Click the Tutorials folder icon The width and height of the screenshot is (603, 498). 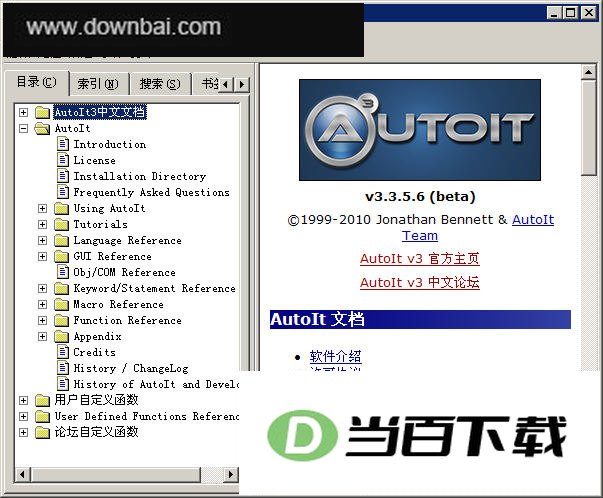point(62,224)
